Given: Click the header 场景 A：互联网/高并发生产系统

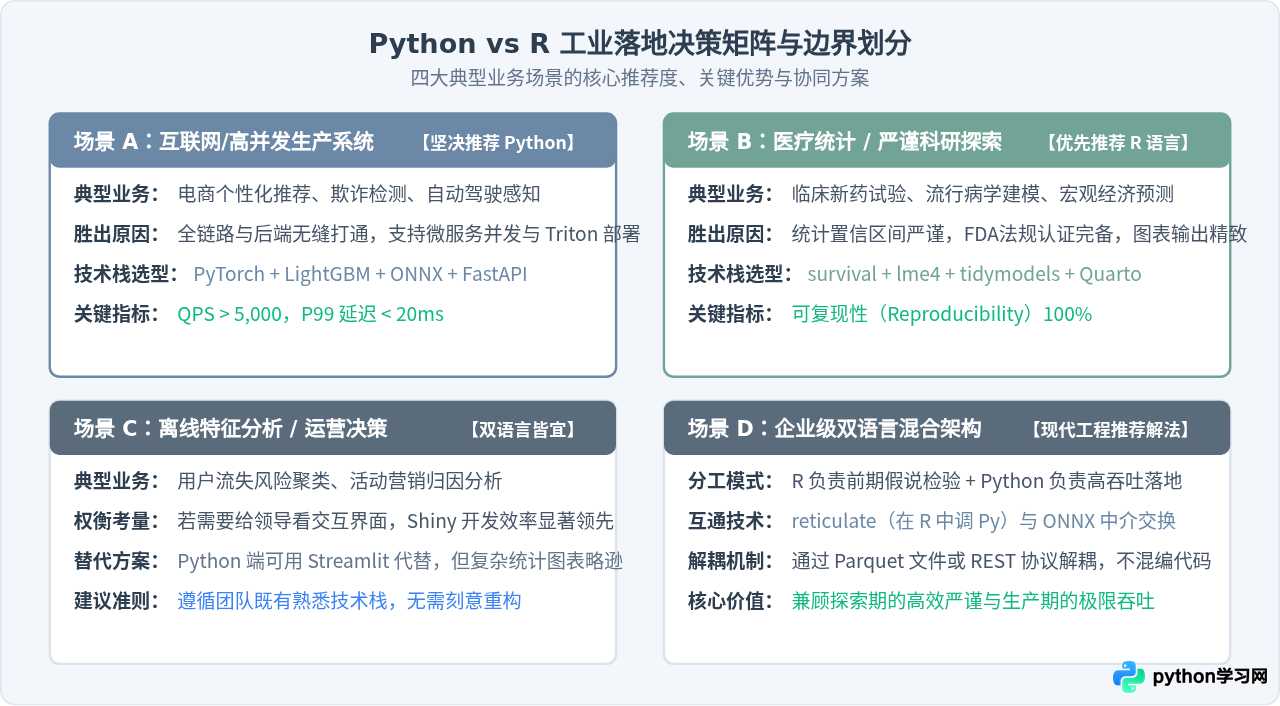Looking at the screenshot, I should click(x=224, y=141).
